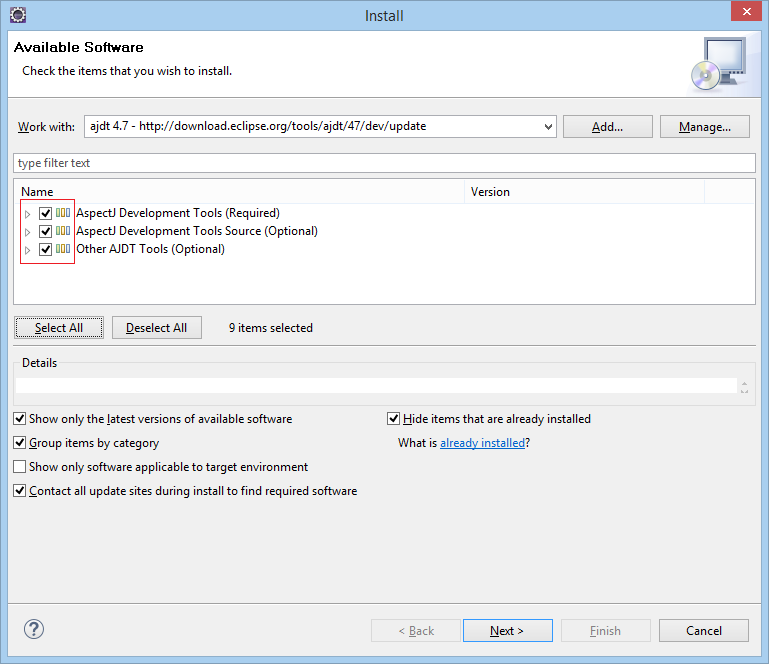Uncheck AspectJ Development Tools (Required)
The width and height of the screenshot is (769, 664).
(x=46, y=213)
